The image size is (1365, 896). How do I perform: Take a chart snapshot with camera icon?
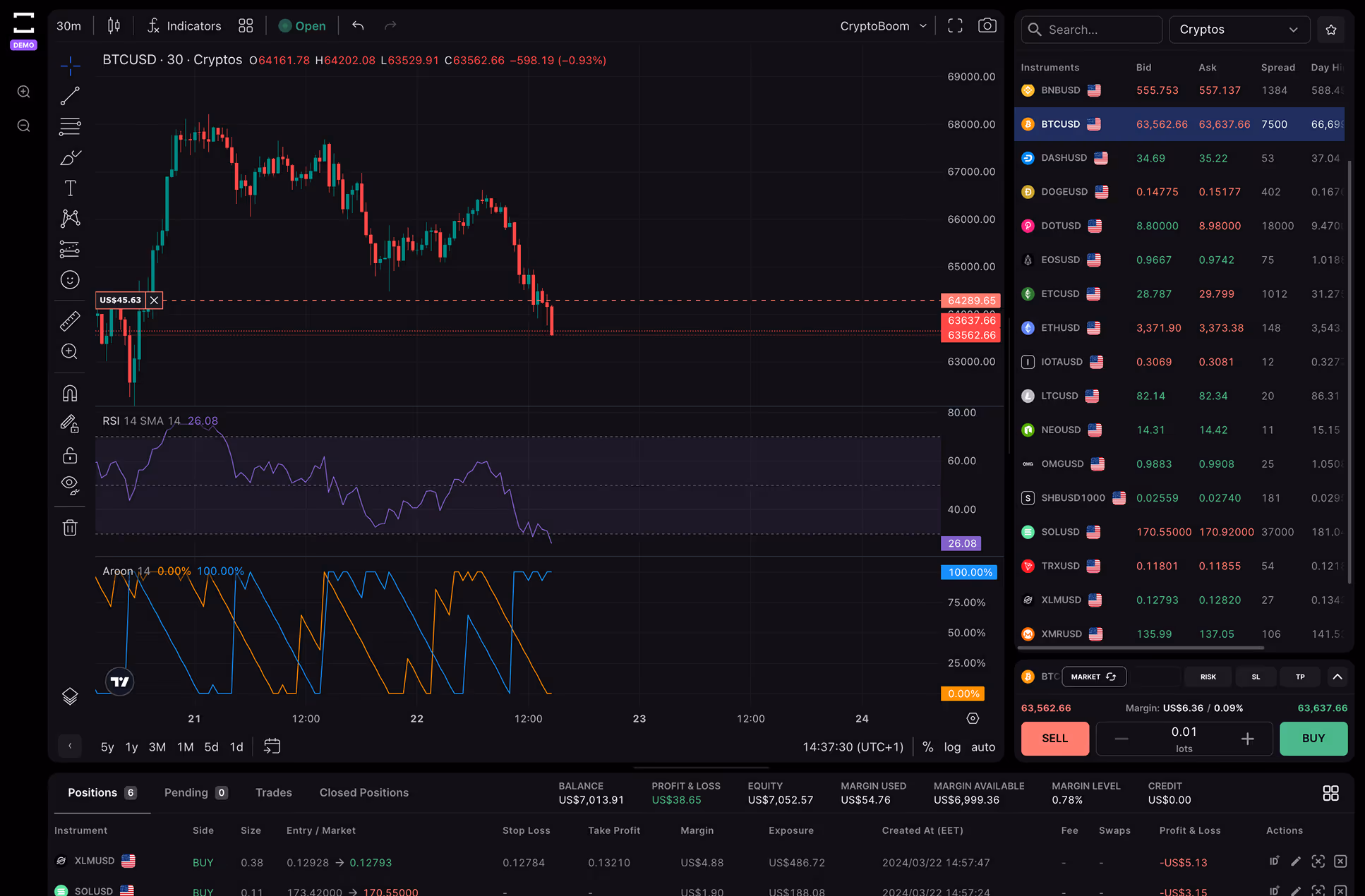pyautogui.click(x=987, y=26)
